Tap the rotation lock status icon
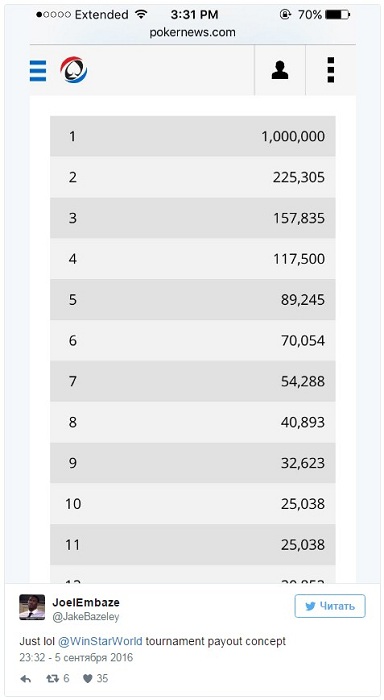384x700 pixels. point(285,15)
